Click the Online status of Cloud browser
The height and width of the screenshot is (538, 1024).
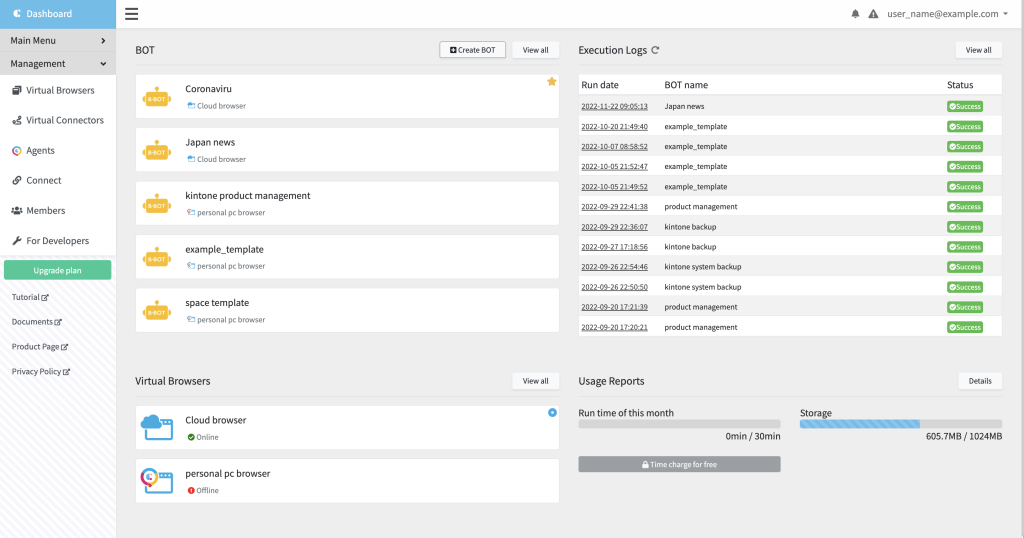click(x=203, y=437)
